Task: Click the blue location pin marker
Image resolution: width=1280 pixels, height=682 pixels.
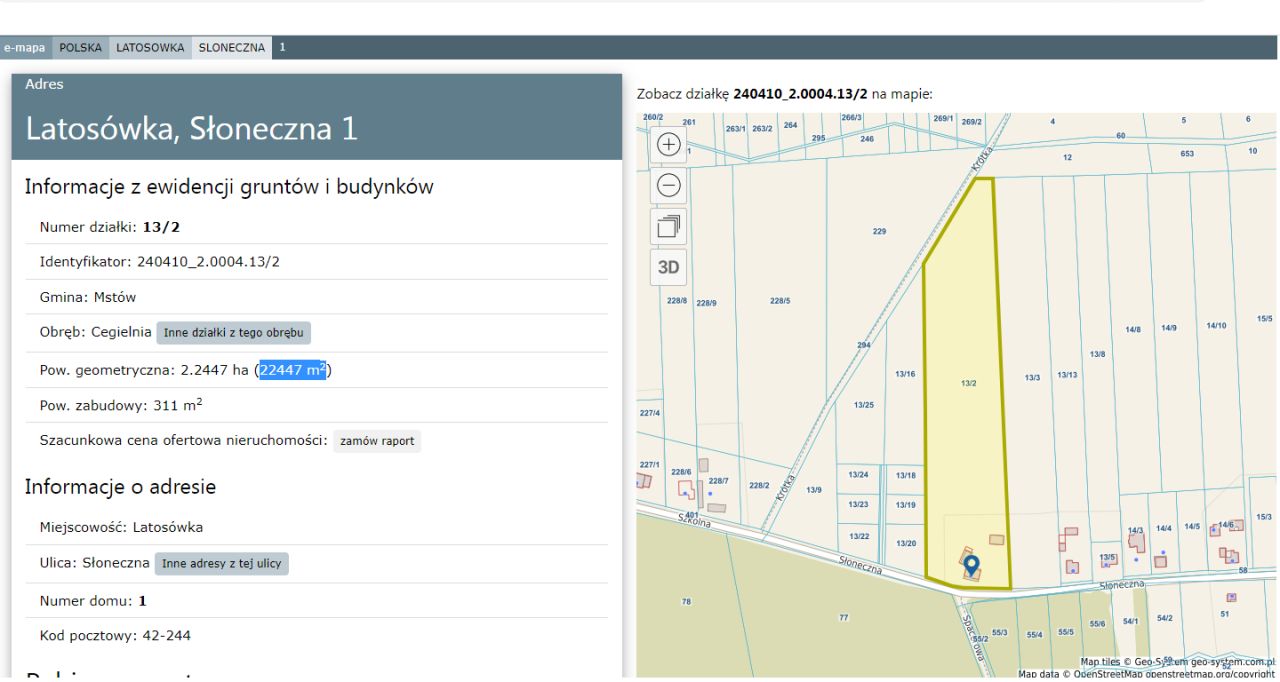Action: [x=970, y=567]
